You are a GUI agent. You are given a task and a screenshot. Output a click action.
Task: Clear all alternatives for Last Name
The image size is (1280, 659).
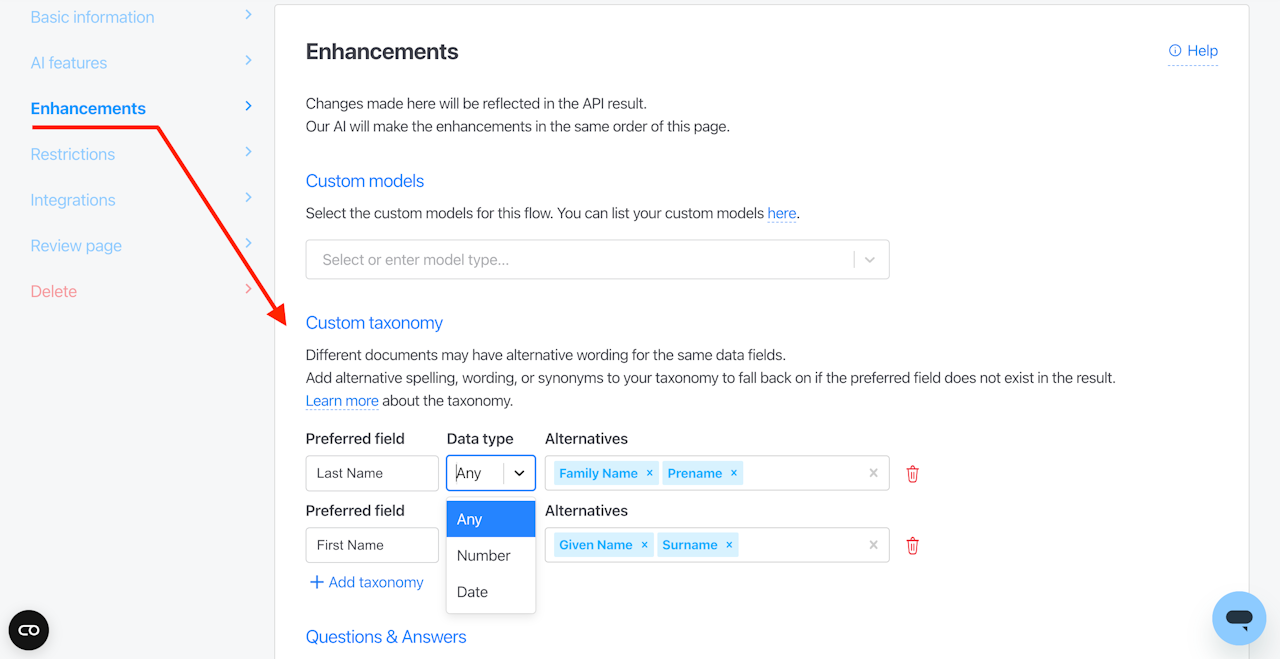click(873, 474)
